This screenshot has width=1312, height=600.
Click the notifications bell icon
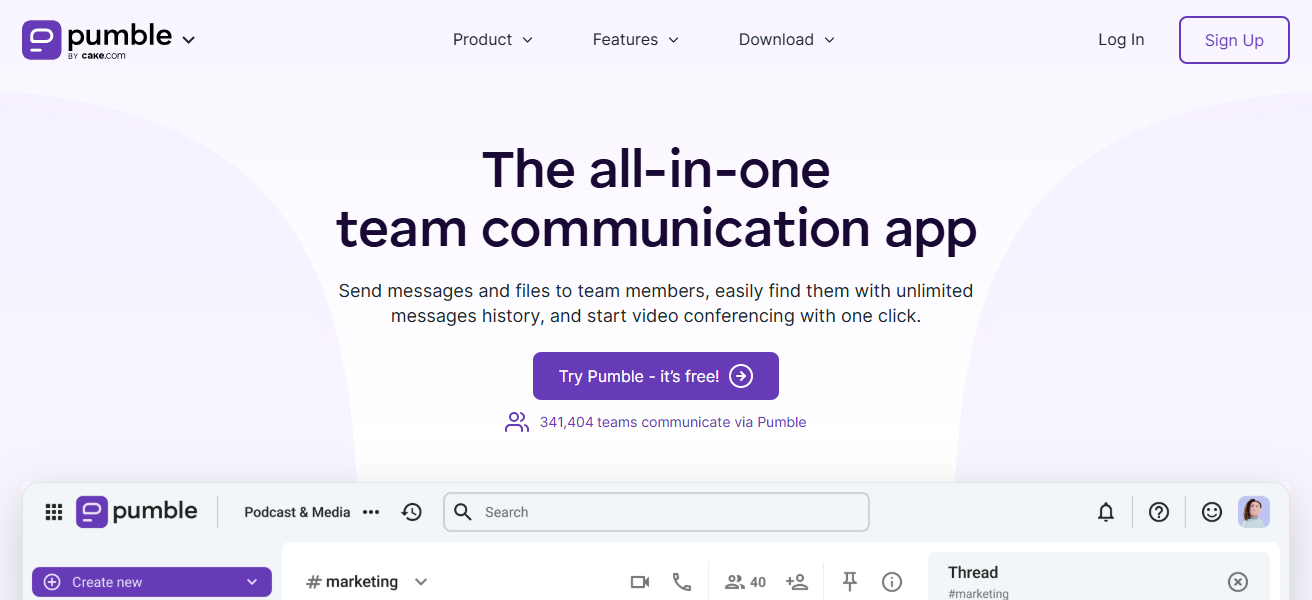coord(1106,512)
